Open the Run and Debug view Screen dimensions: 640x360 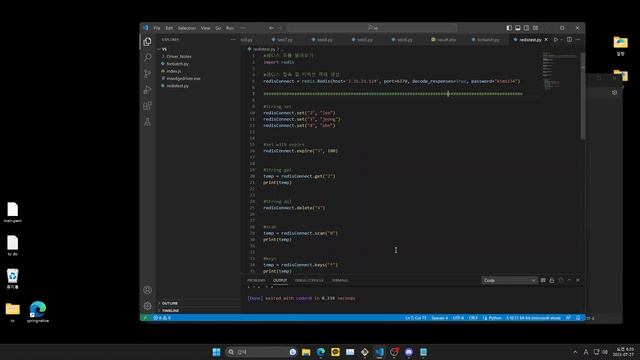coord(147,90)
